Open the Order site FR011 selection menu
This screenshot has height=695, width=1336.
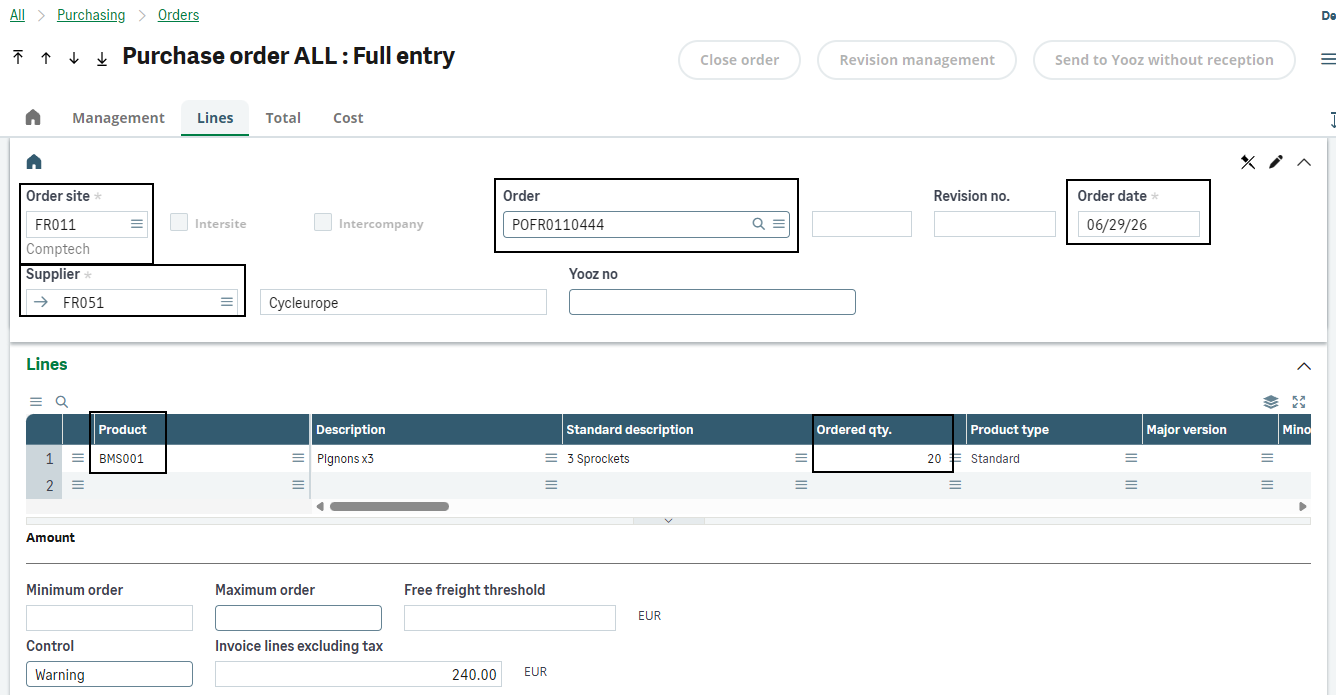[137, 224]
